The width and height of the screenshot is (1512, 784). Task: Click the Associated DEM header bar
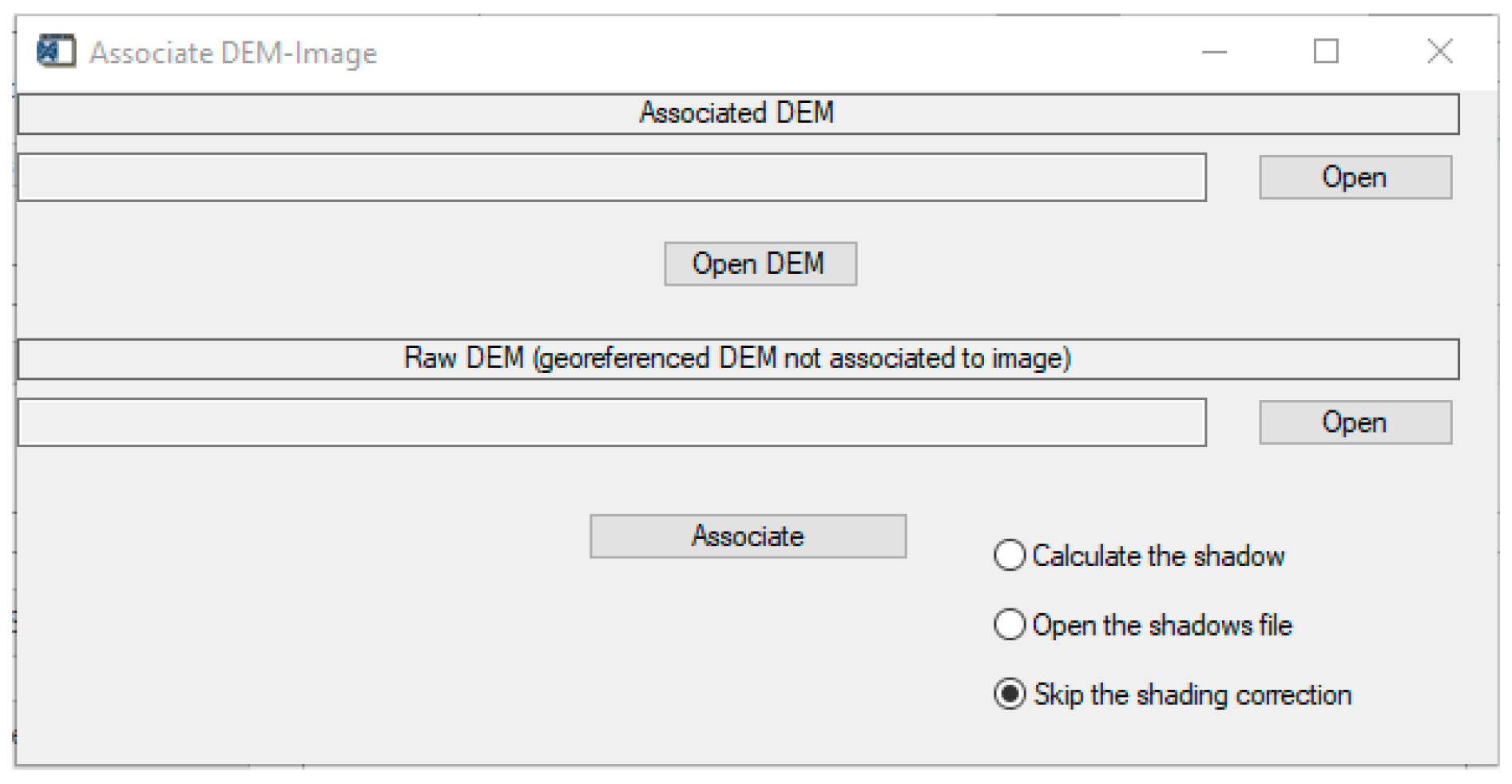click(737, 113)
